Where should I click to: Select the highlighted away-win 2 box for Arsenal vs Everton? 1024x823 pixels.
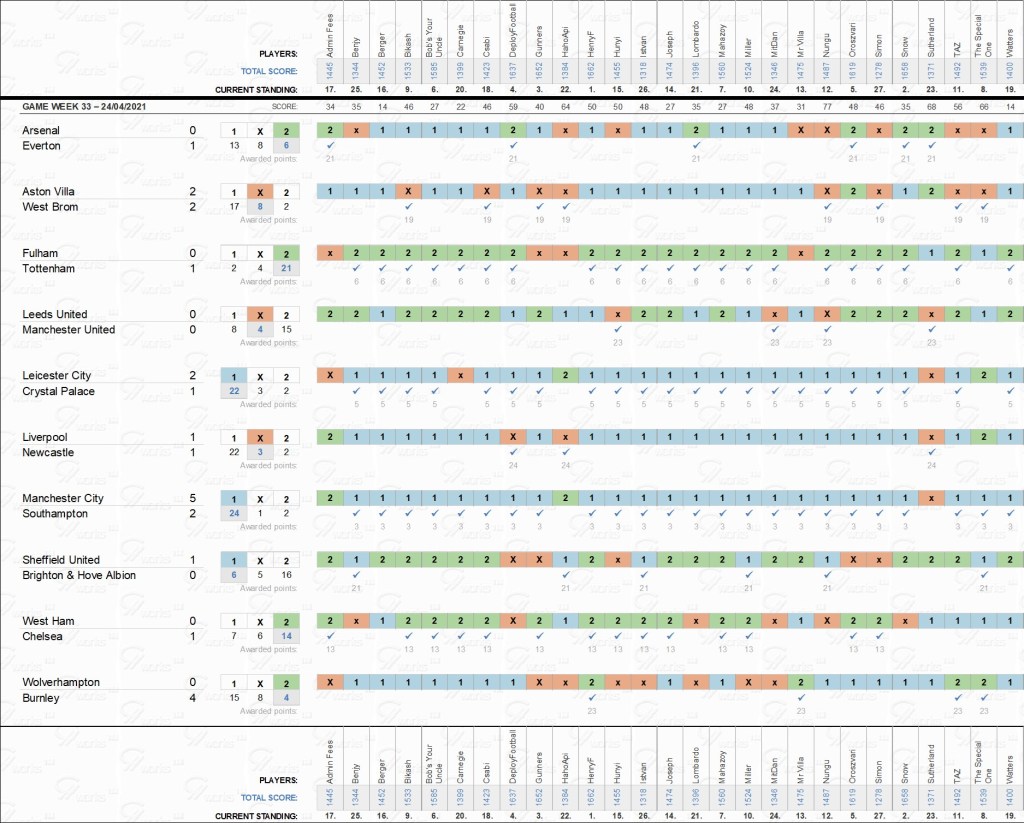(286, 131)
